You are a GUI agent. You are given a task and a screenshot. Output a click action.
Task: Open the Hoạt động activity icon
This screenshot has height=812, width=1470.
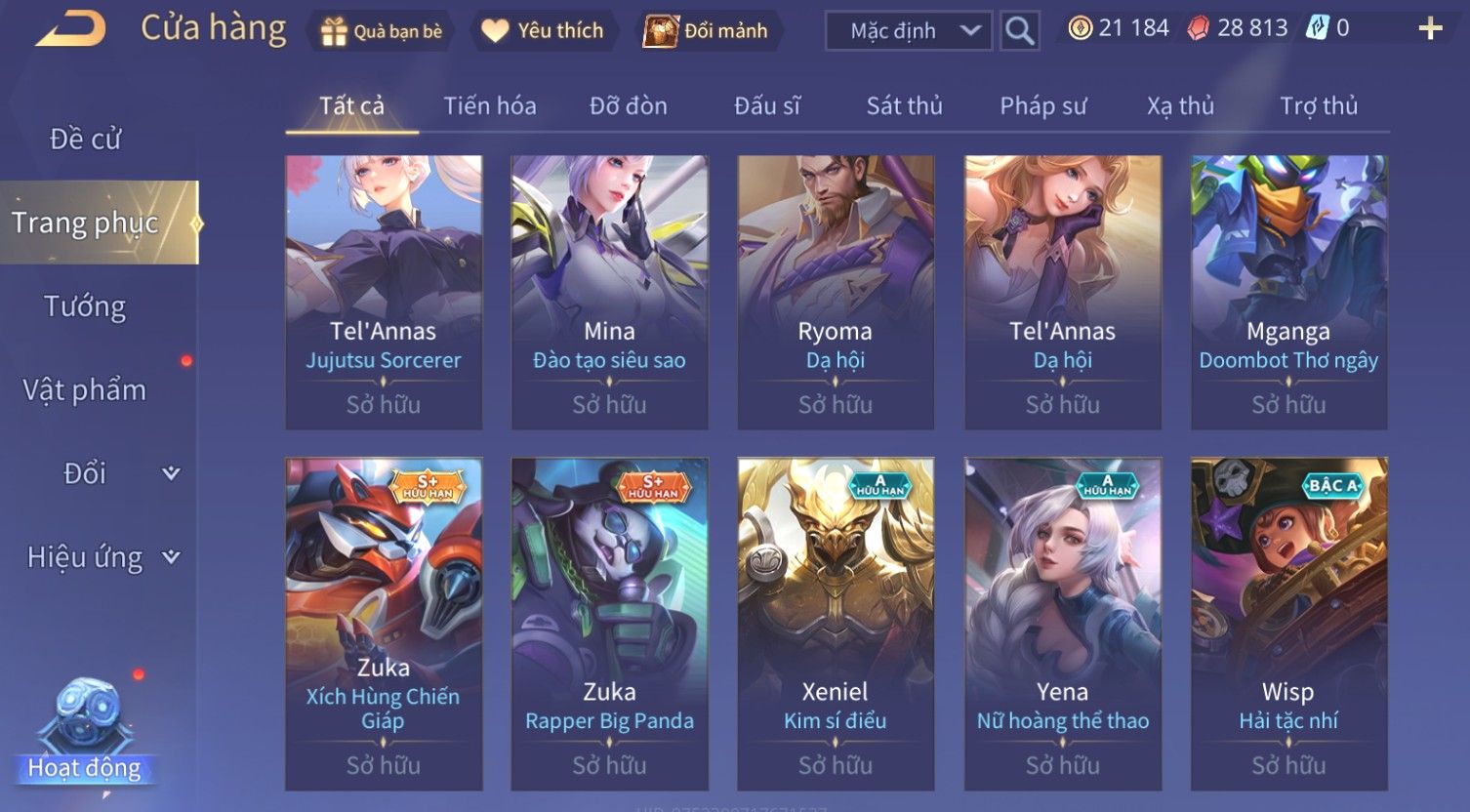[85, 734]
